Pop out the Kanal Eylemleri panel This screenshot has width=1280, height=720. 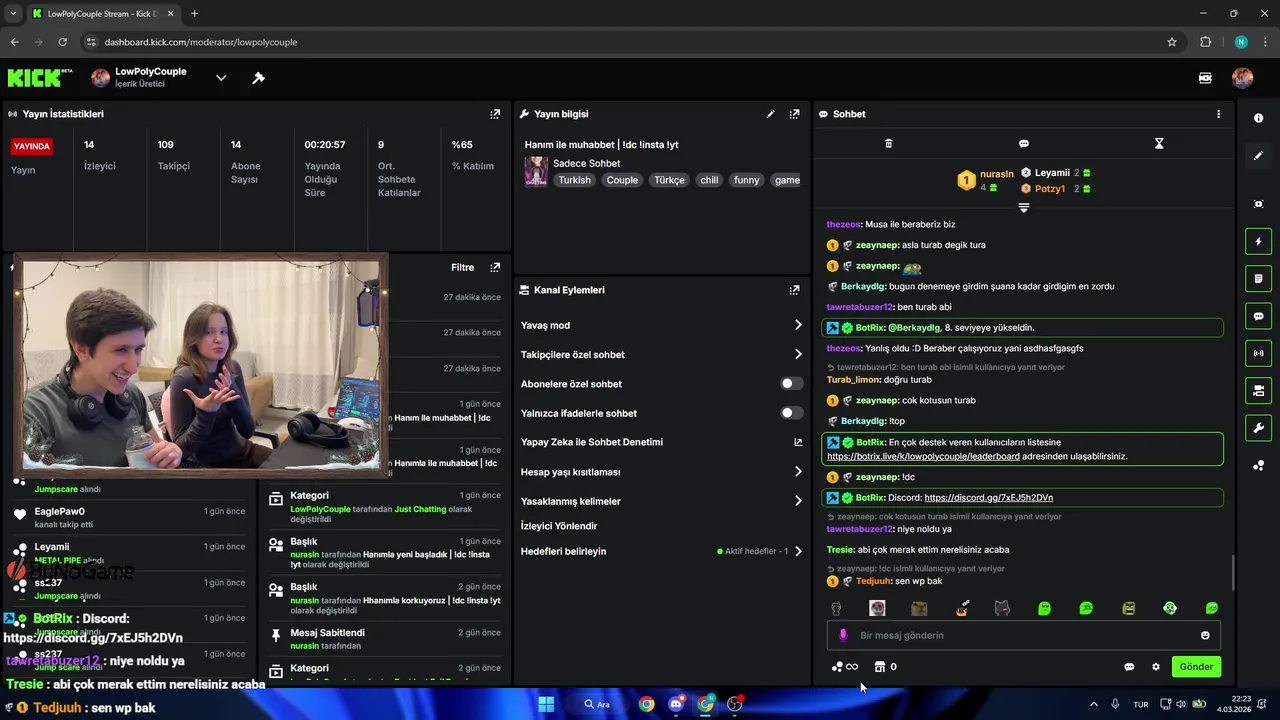(794, 290)
